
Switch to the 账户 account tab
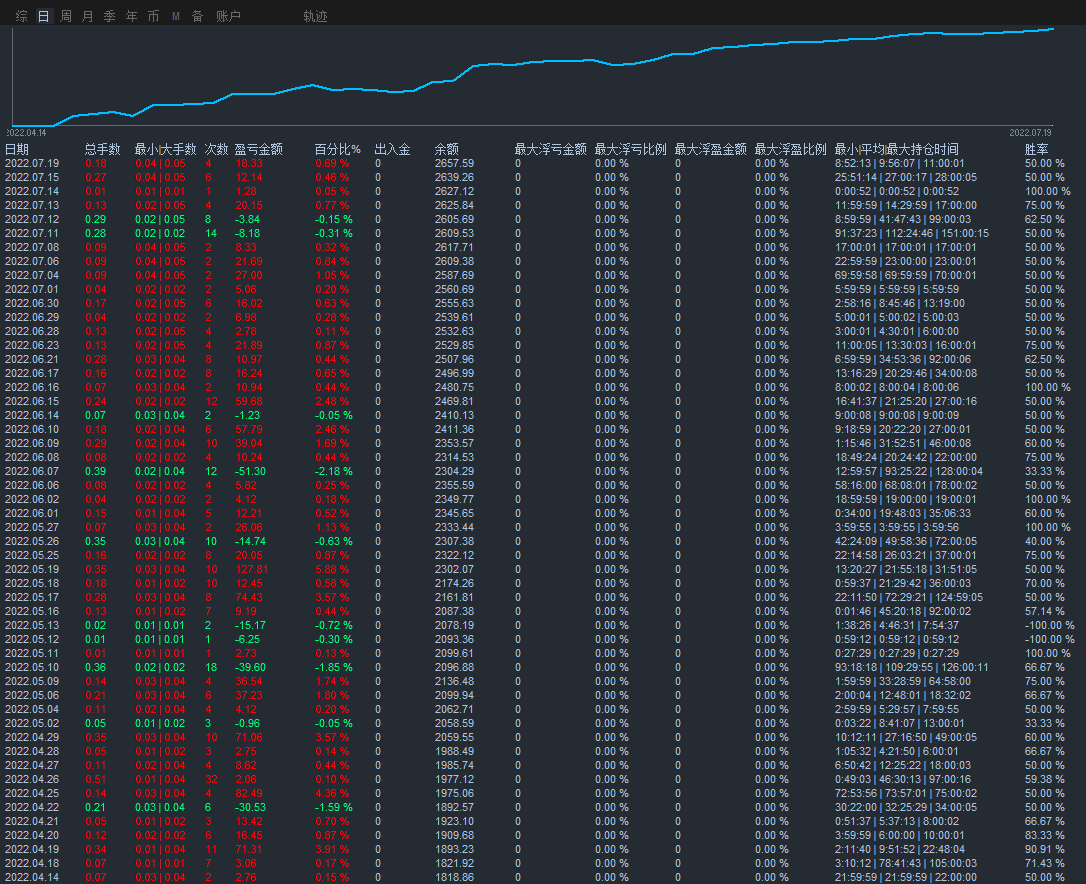(228, 16)
